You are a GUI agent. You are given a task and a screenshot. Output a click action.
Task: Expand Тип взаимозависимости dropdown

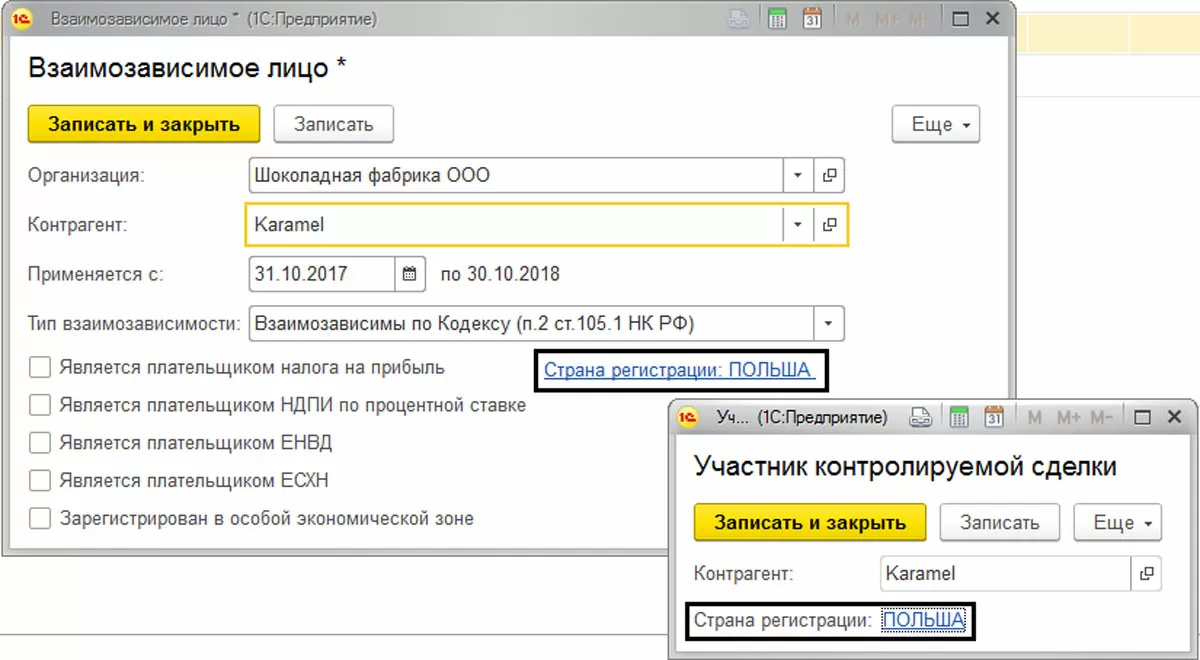pyautogui.click(x=828, y=323)
